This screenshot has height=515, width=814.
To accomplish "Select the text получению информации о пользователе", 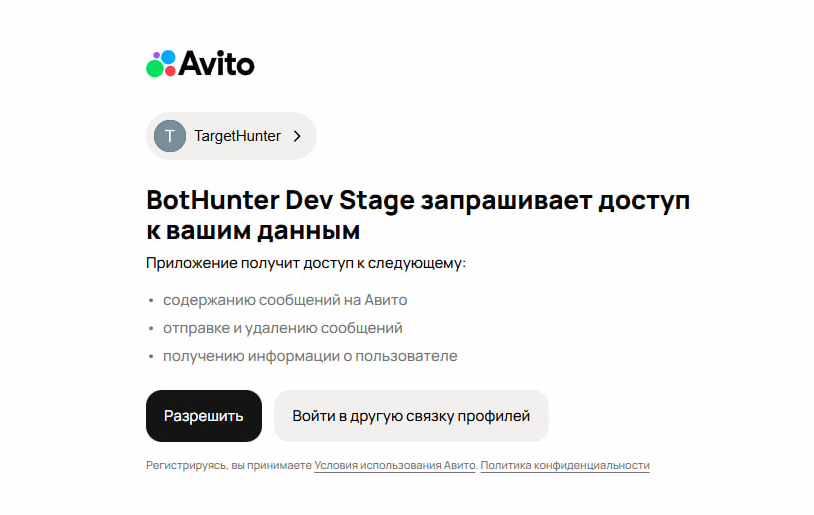I will pos(310,356).
